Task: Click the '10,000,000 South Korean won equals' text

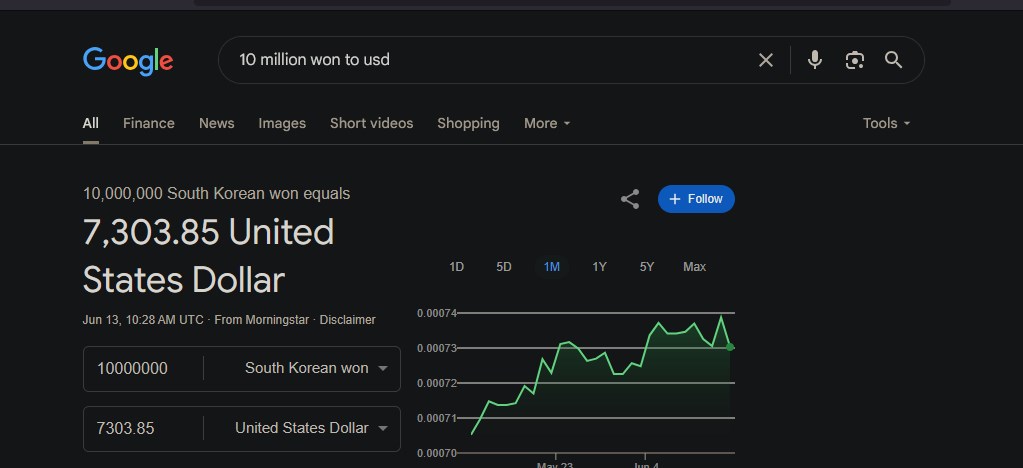Action: (x=217, y=194)
